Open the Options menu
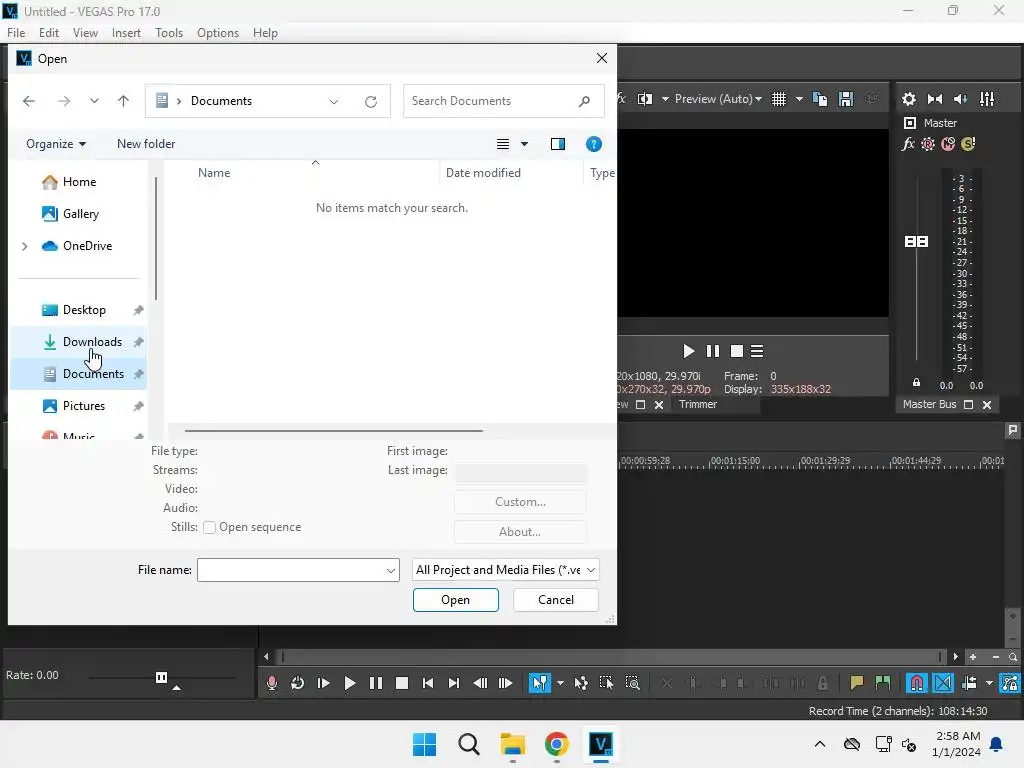 [218, 33]
